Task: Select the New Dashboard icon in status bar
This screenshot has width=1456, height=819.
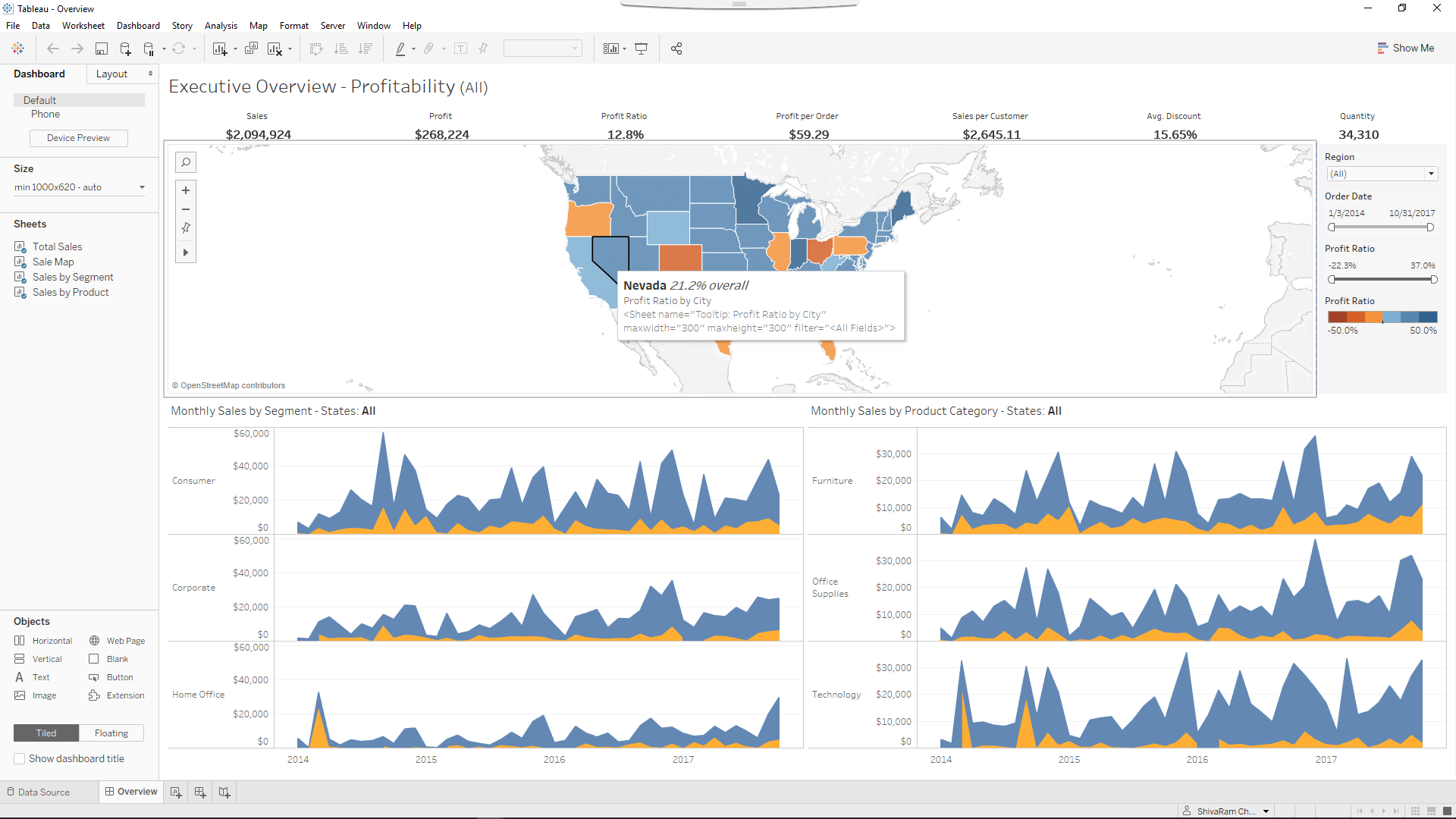Action: tap(200, 792)
